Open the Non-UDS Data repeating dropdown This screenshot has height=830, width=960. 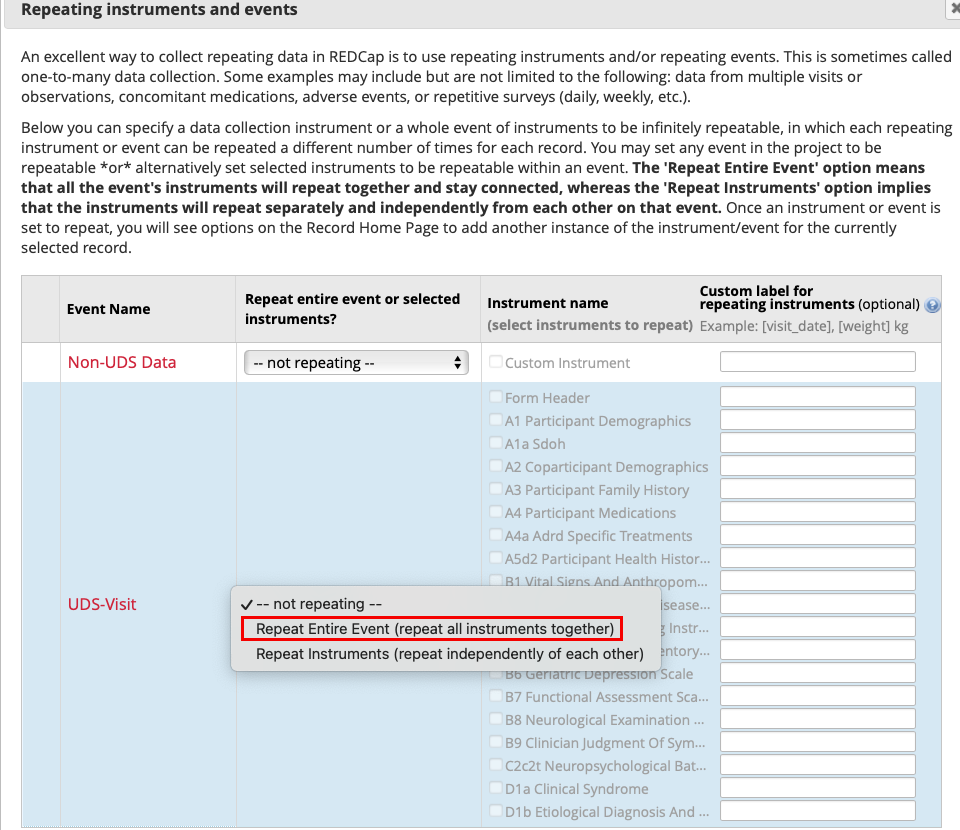(356, 362)
